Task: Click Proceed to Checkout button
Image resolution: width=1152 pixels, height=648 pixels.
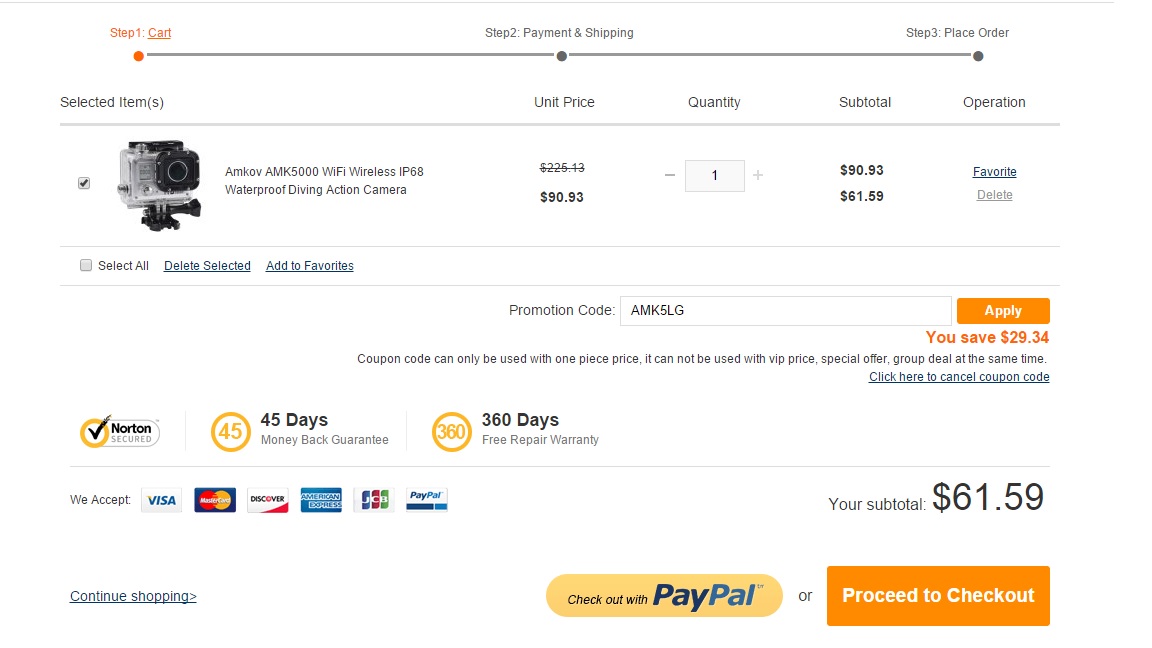Action: click(938, 596)
